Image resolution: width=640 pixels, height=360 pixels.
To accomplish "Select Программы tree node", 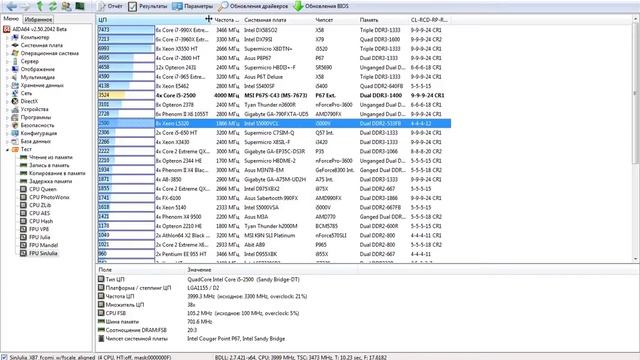I will pos(31,117).
